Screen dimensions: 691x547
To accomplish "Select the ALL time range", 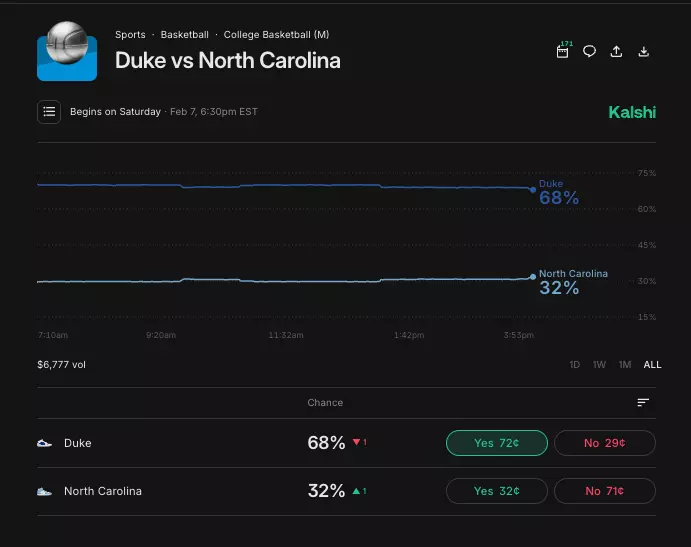I will [652, 365].
